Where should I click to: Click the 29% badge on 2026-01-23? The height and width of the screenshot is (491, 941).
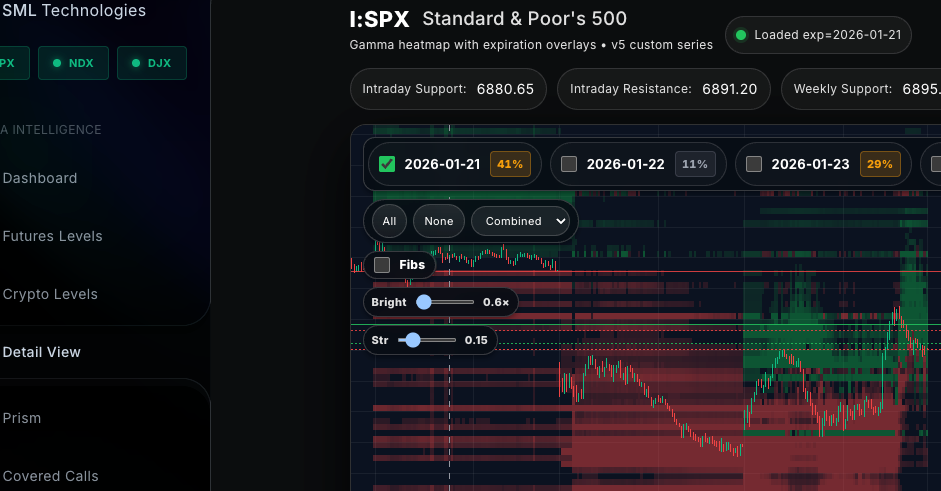880,164
